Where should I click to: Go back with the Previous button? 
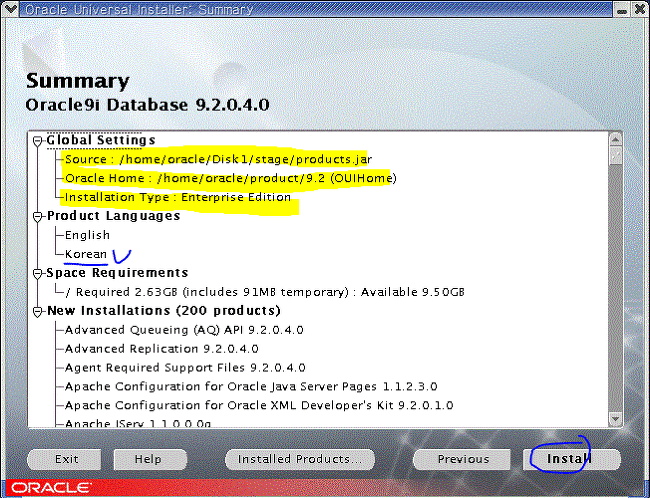click(463, 459)
